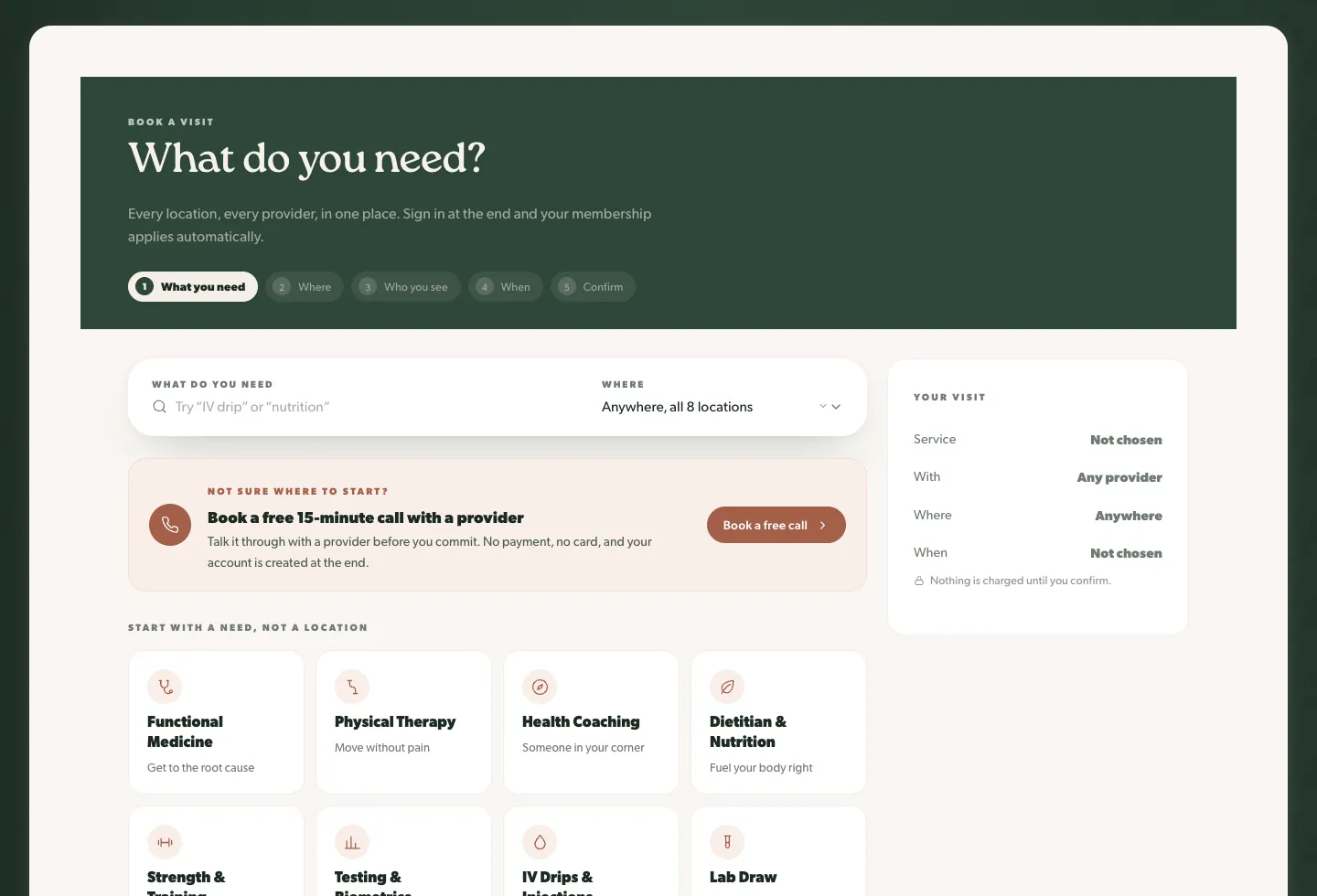Click the bar chart icon on Testing card
Viewport: 1317px width, 896px height.
click(352, 842)
